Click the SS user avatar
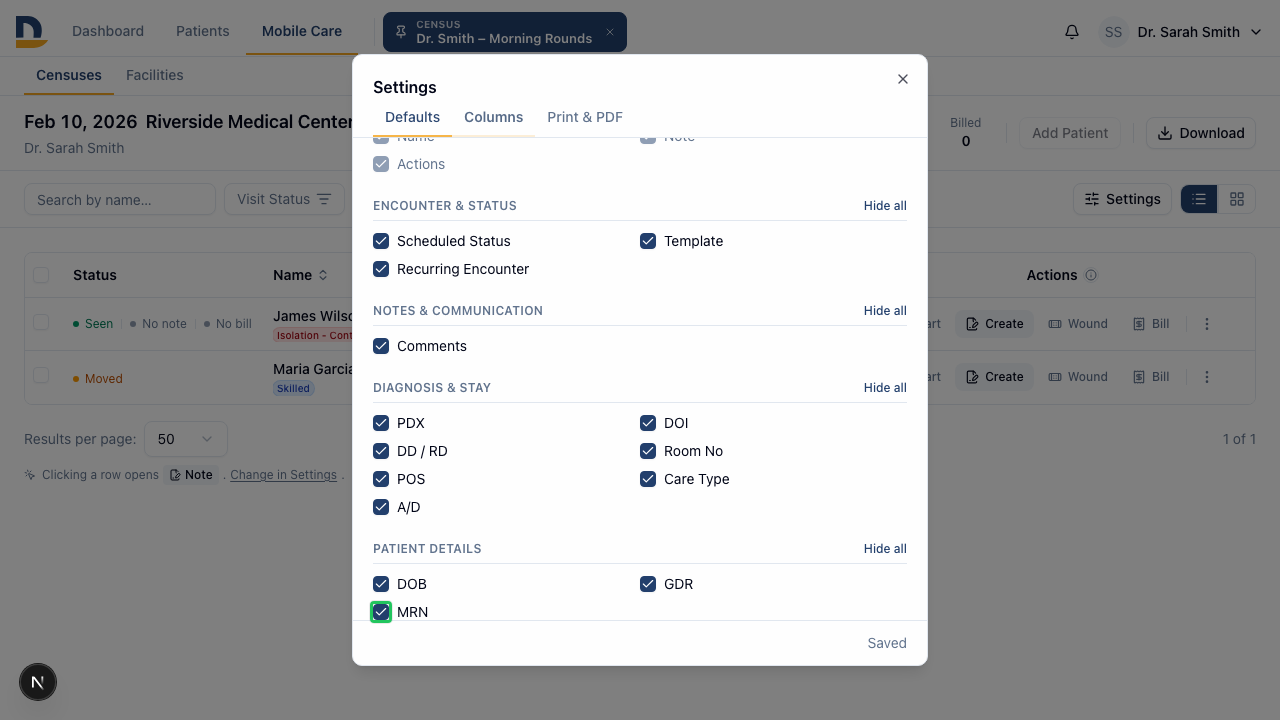 pos(1113,32)
